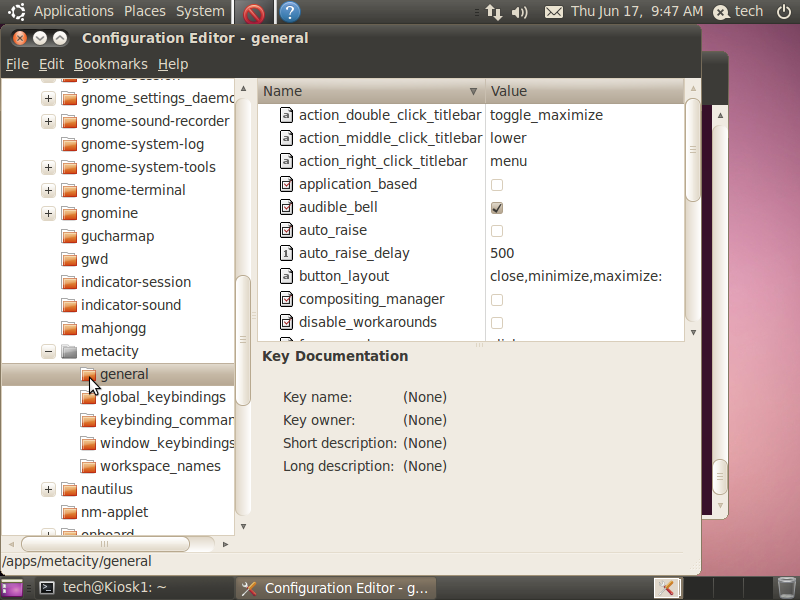Click the integer icon beside auto_raise_delay

click(286, 253)
